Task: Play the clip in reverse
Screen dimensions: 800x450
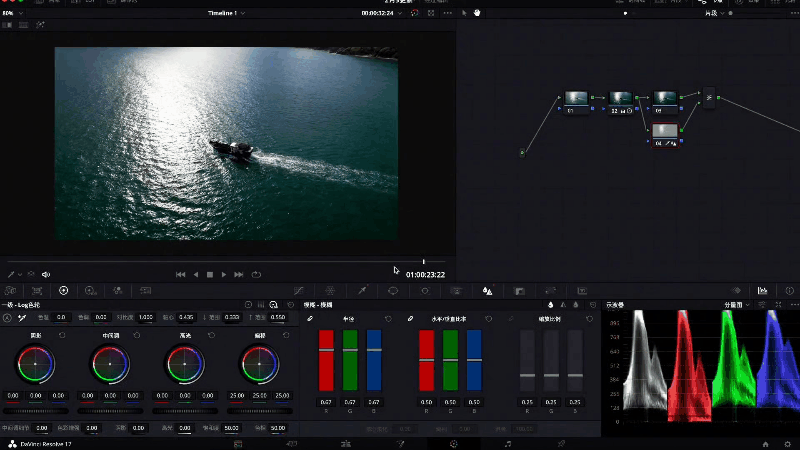Action: click(x=196, y=274)
